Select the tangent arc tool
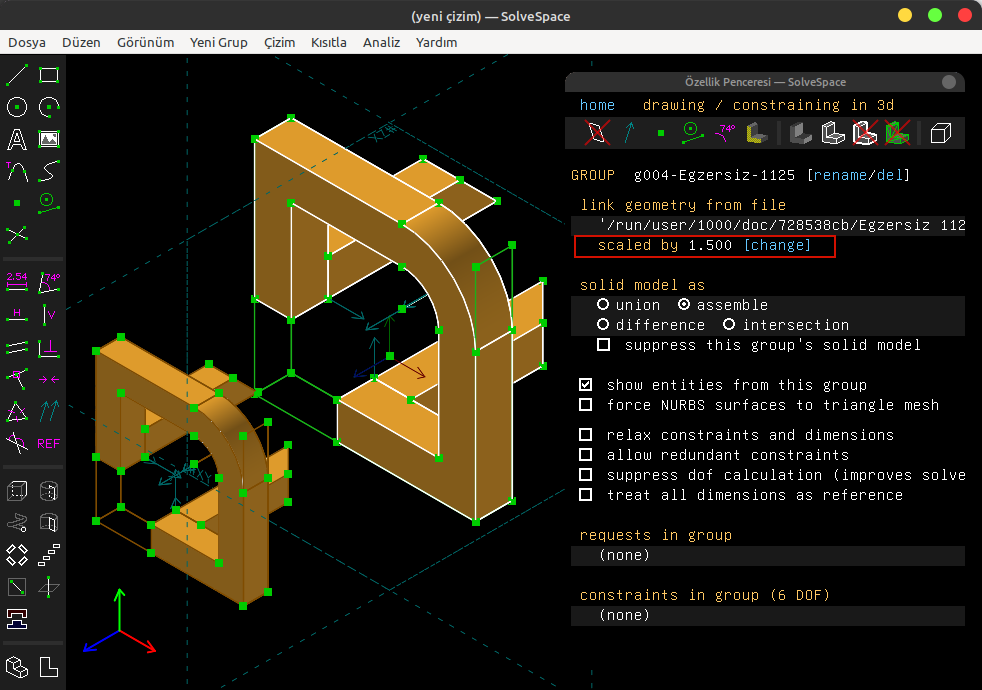This screenshot has height=690, width=982. pyautogui.click(x=17, y=171)
